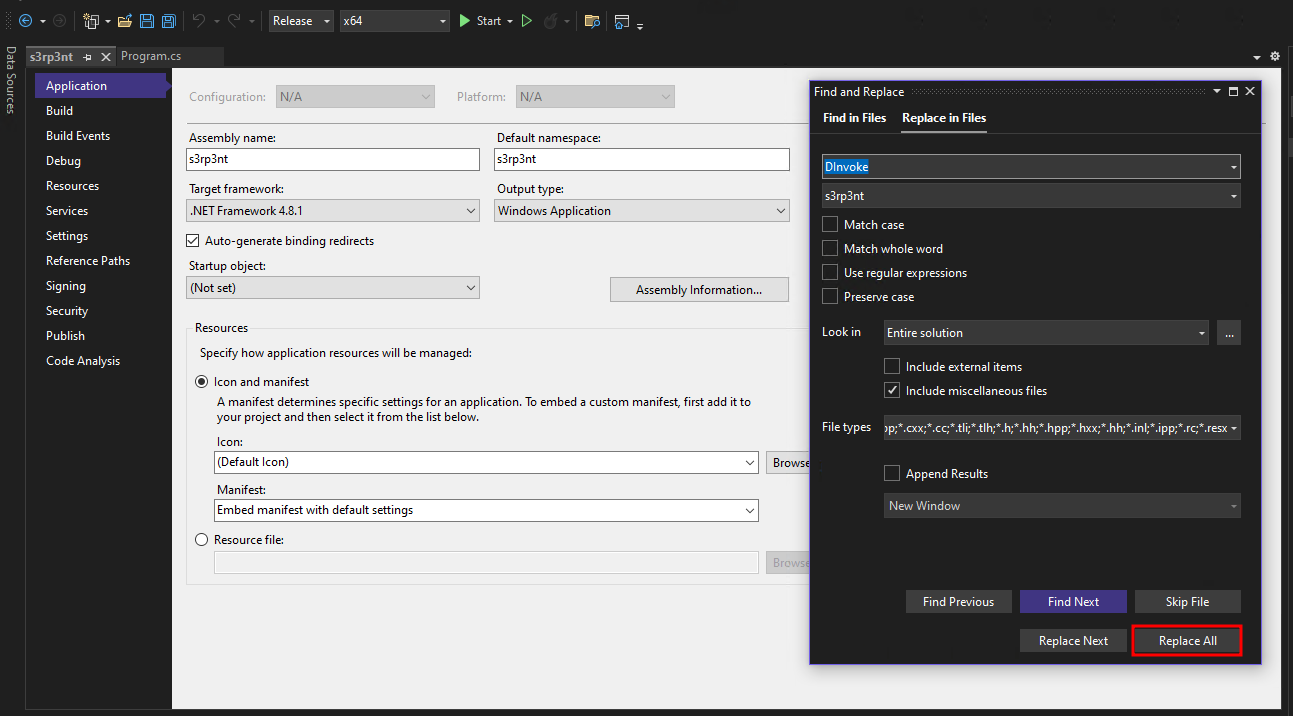Uncheck Include miscellaneous files
The width and height of the screenshot is (1293, 716).
(892, 391)
